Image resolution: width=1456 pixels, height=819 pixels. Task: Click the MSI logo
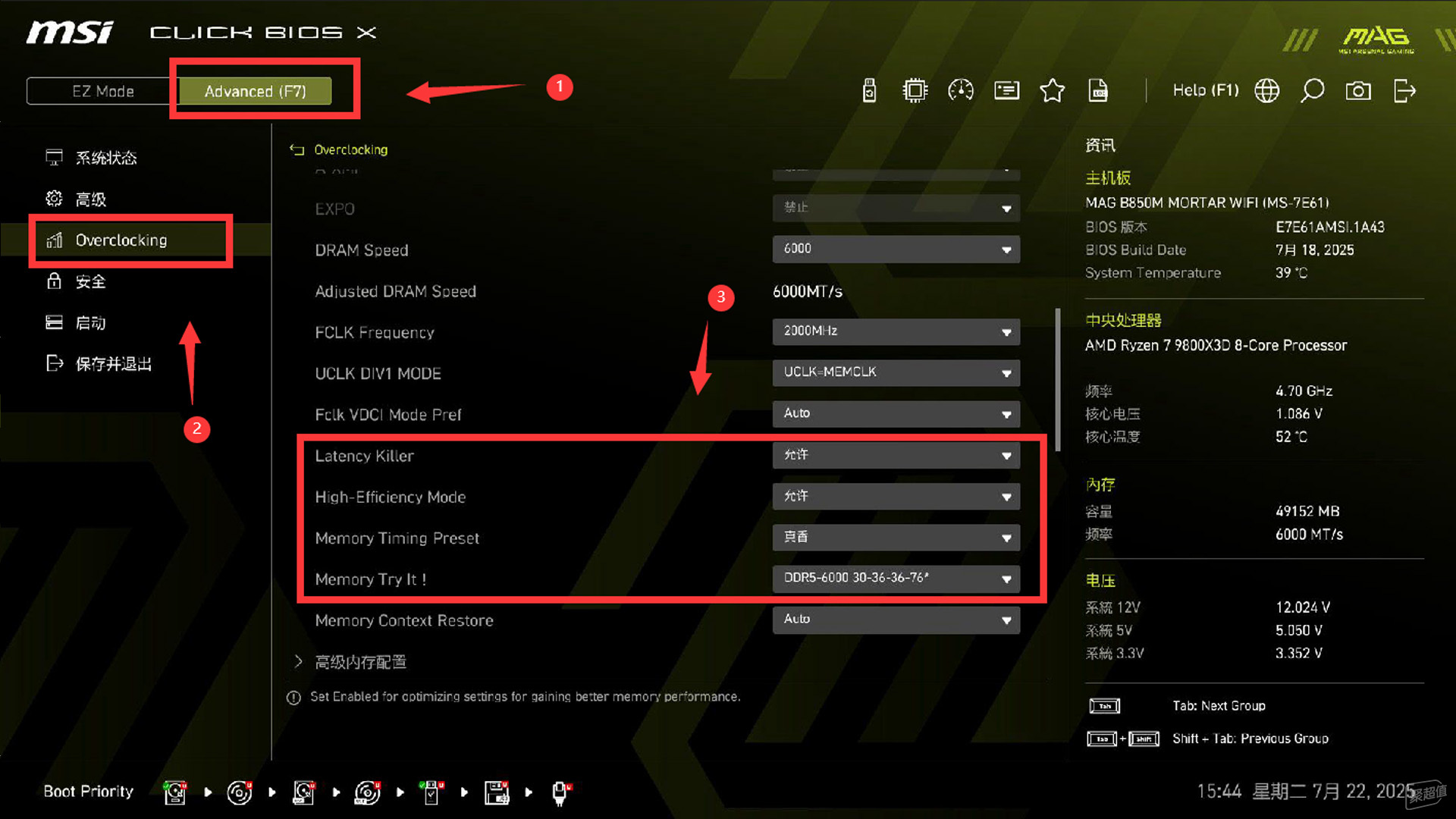click(70, 33)
